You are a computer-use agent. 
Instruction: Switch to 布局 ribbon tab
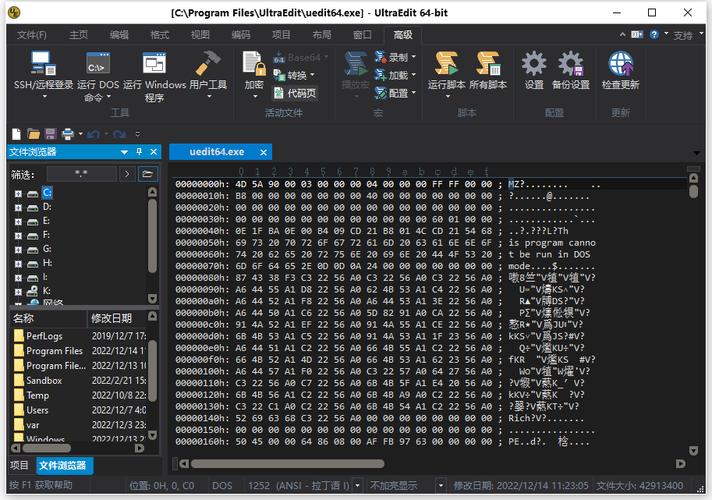(x=321, y=35)
